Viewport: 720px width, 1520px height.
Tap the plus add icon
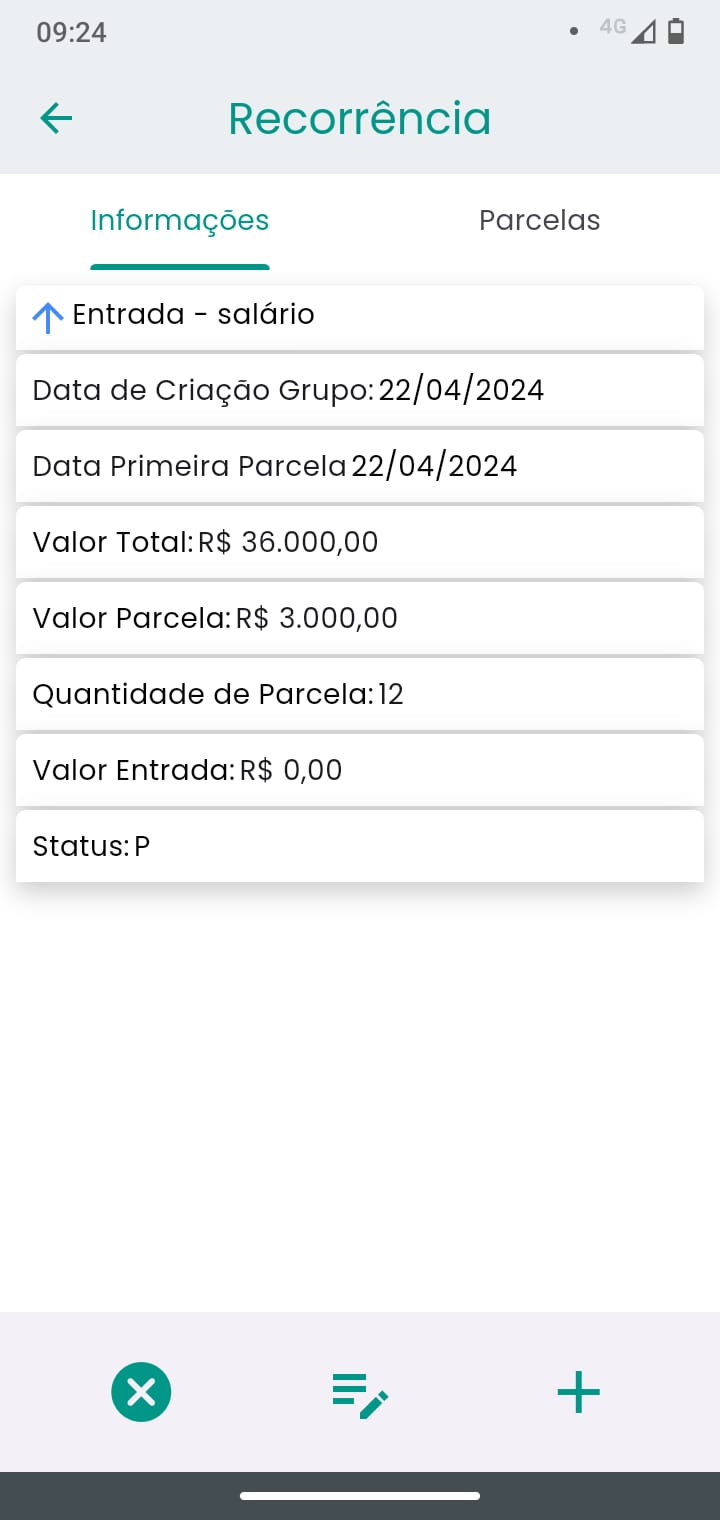pyautogui.click(x=578, y=1392)
